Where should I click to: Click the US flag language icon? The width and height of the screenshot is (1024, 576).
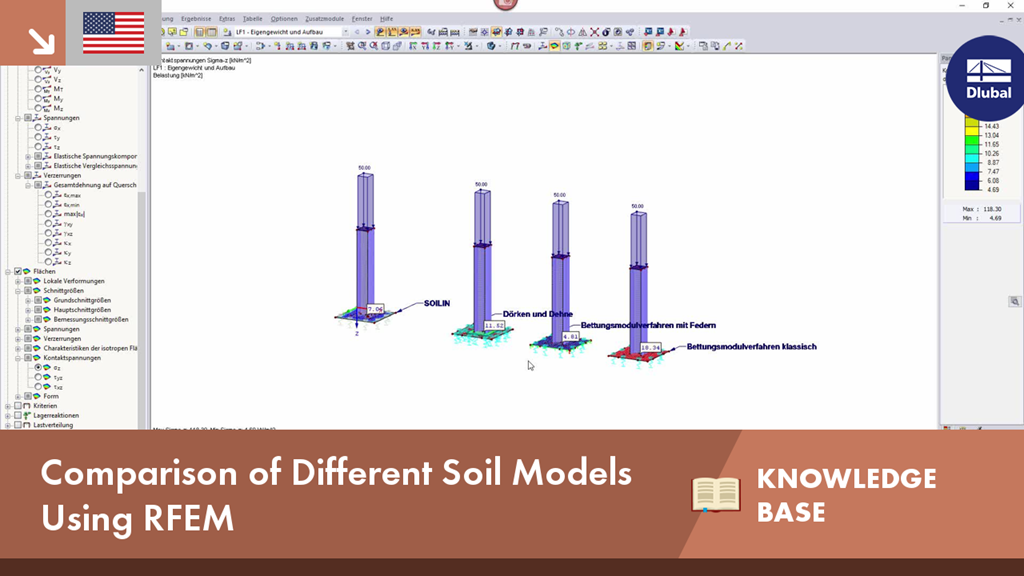point(114,33)
